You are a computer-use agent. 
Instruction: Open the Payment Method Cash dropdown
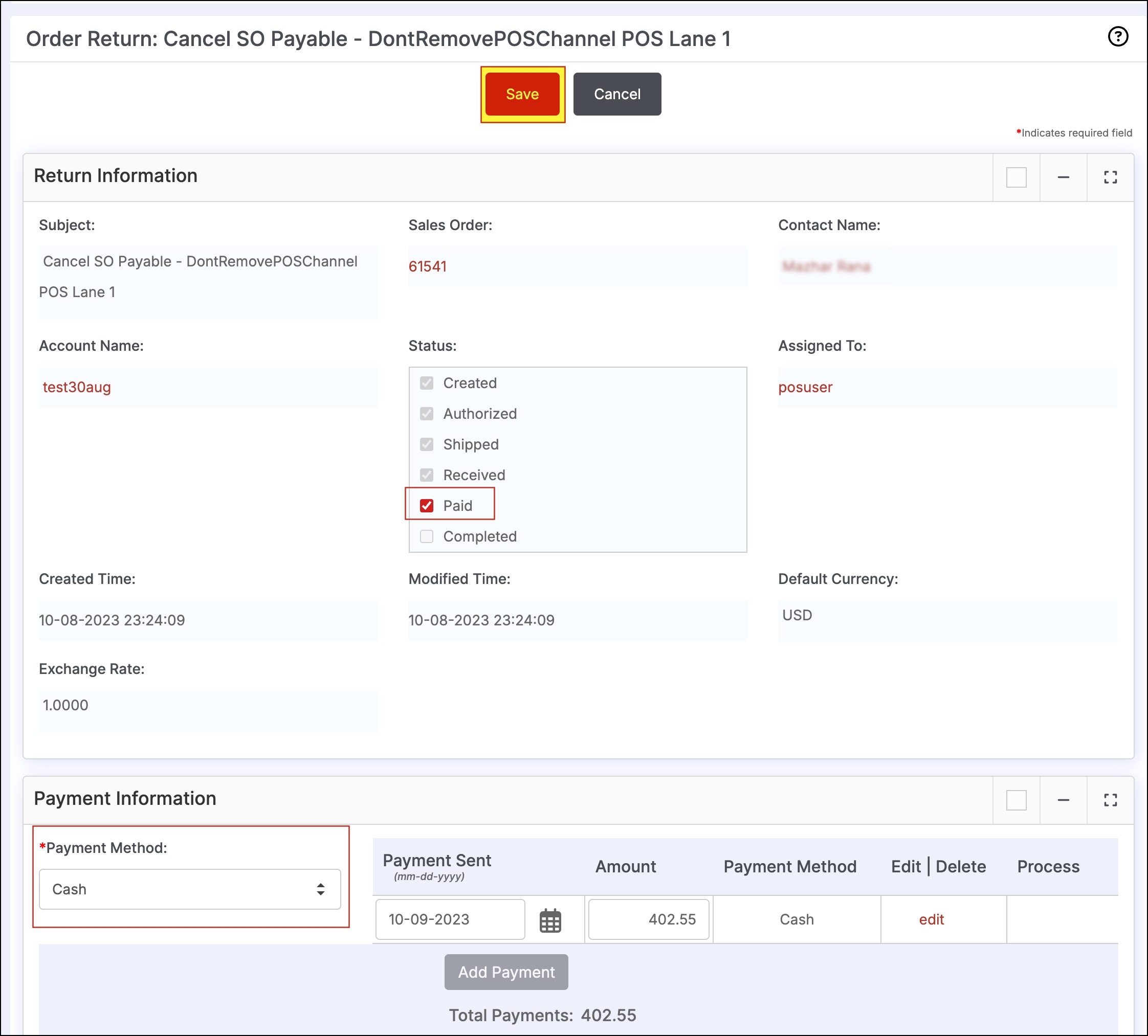tap(190, 889)
